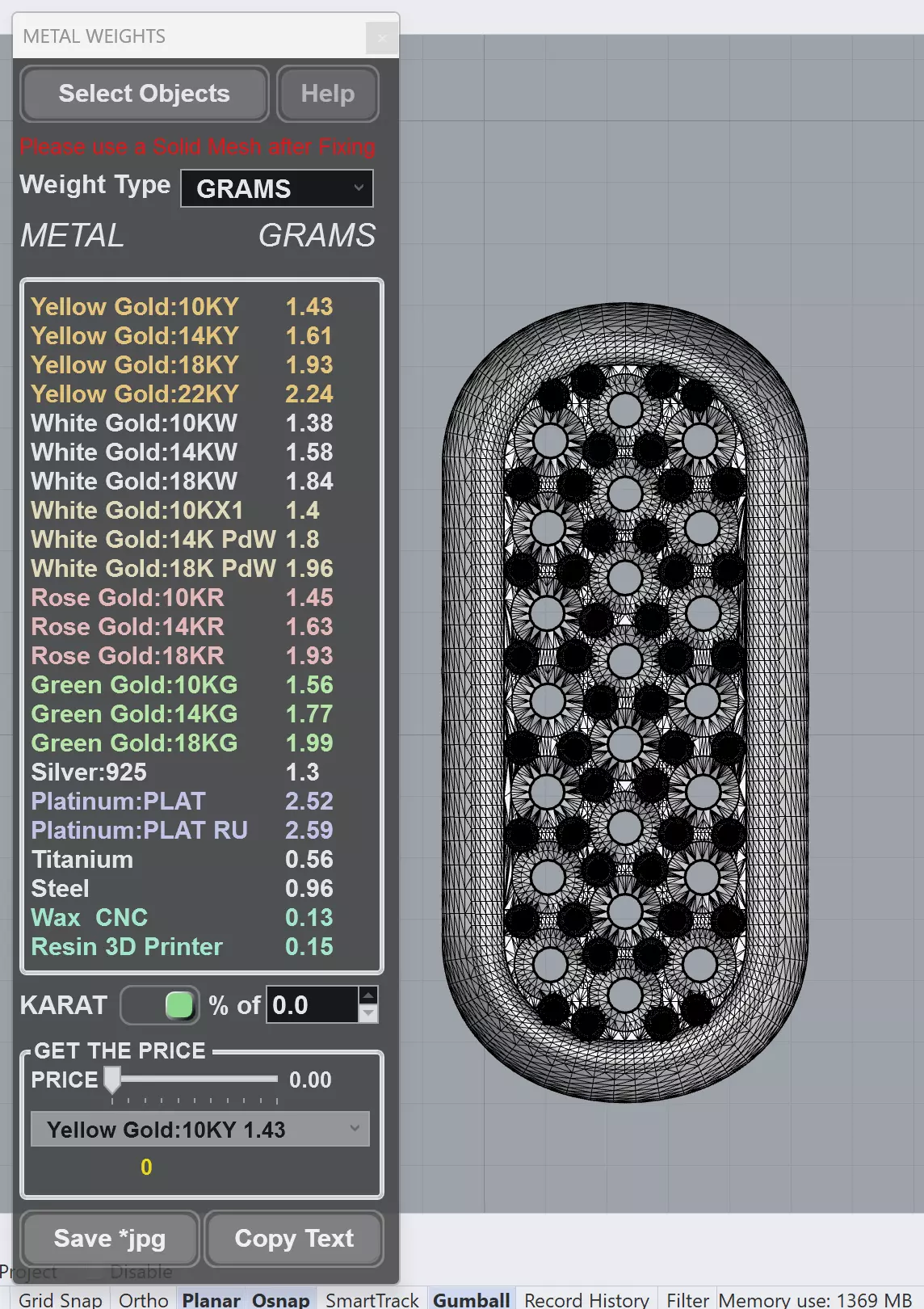Select the Yellow Gold:10KY row
The width and height of the screenshot is (924, 1309).
point(183,307)
